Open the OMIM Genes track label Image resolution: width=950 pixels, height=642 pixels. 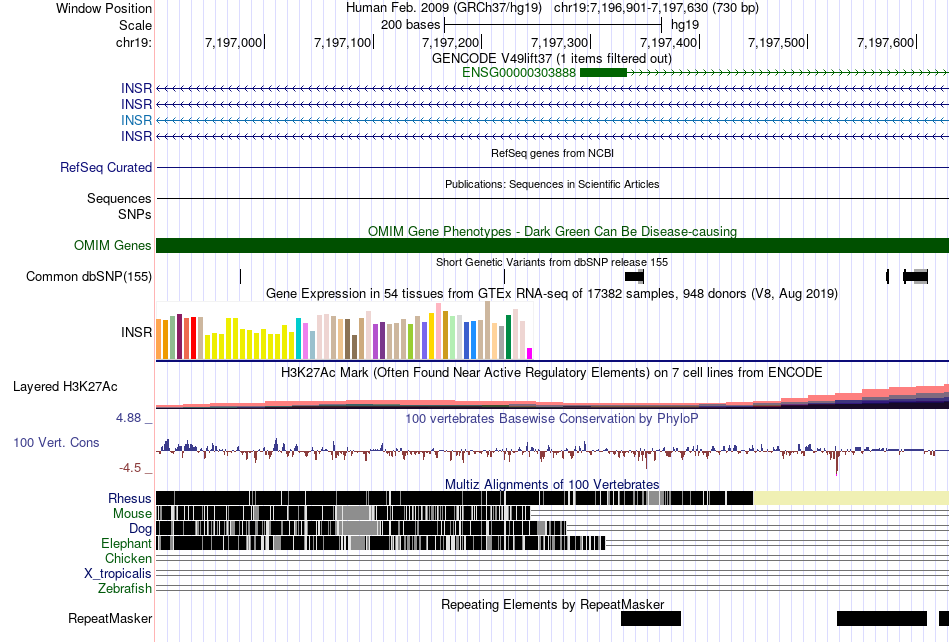(113, 245)
